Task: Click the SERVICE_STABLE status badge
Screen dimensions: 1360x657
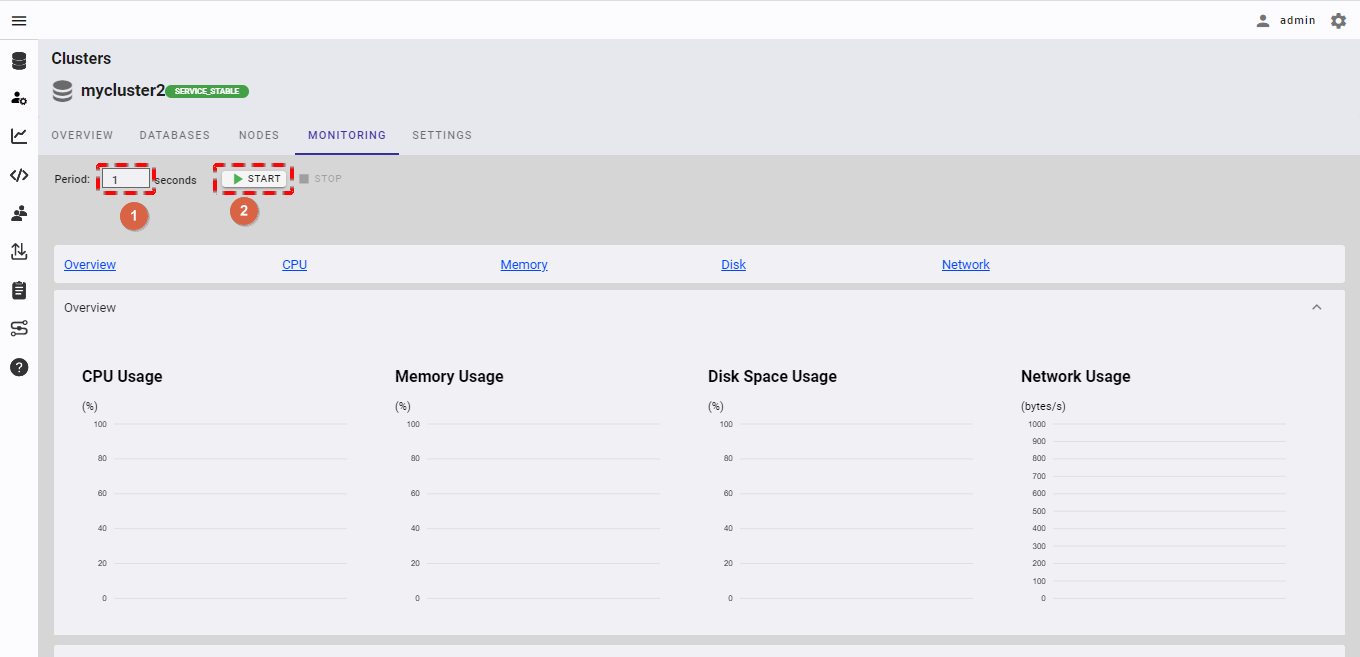Action: (207, 91)
